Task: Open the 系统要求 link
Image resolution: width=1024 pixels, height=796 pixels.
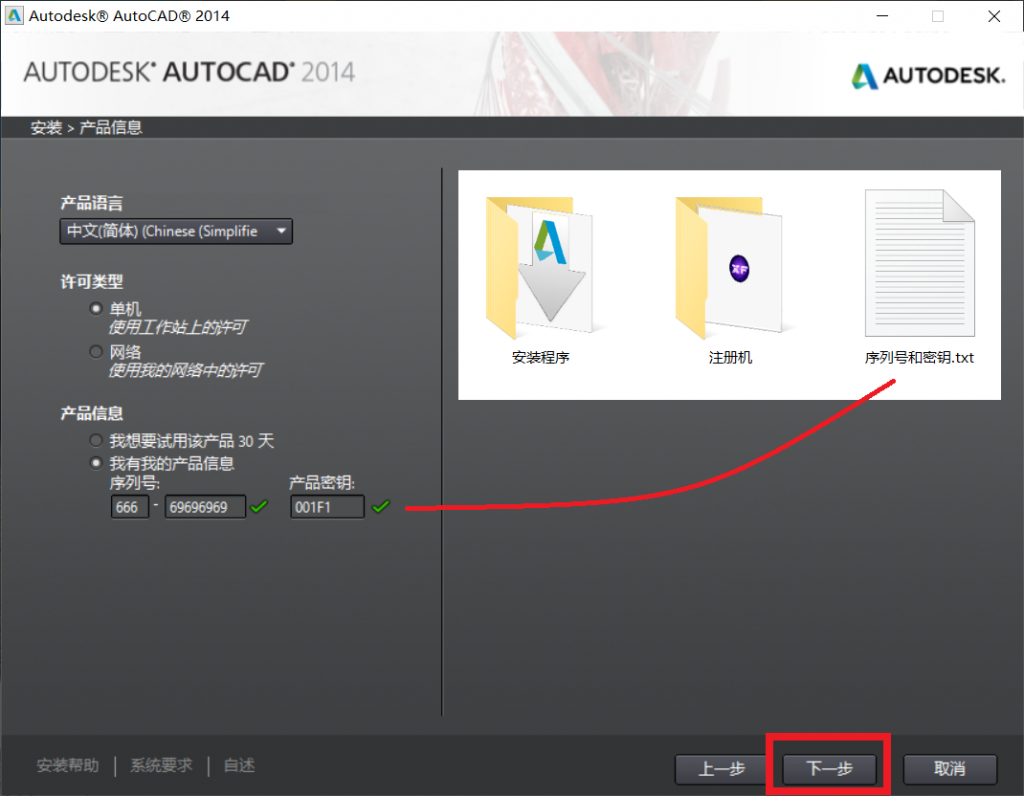Action: pyautogui.click(x=161, y=765)
